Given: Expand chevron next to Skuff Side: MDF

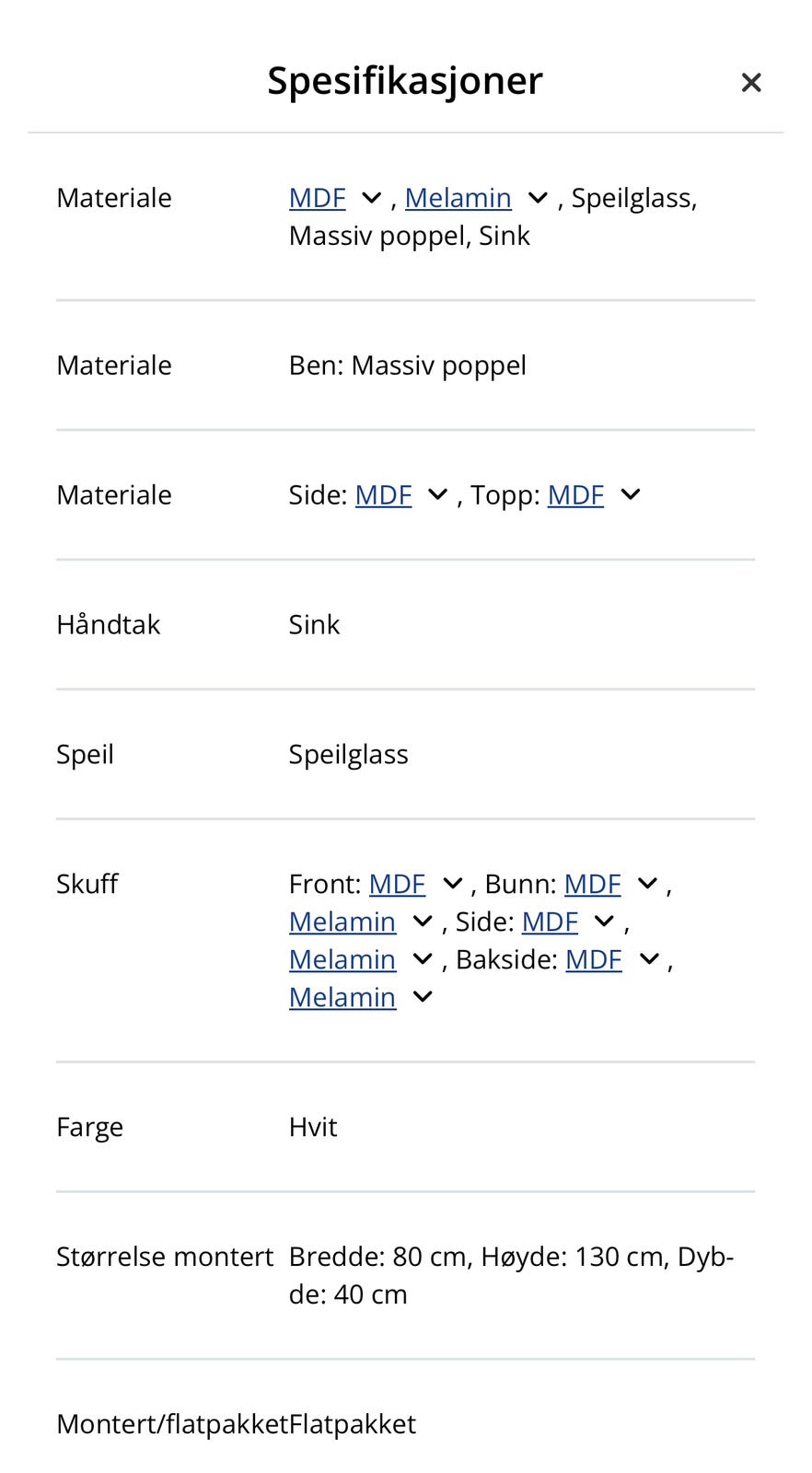Looking at the screenshot, I should coord(605,922).
